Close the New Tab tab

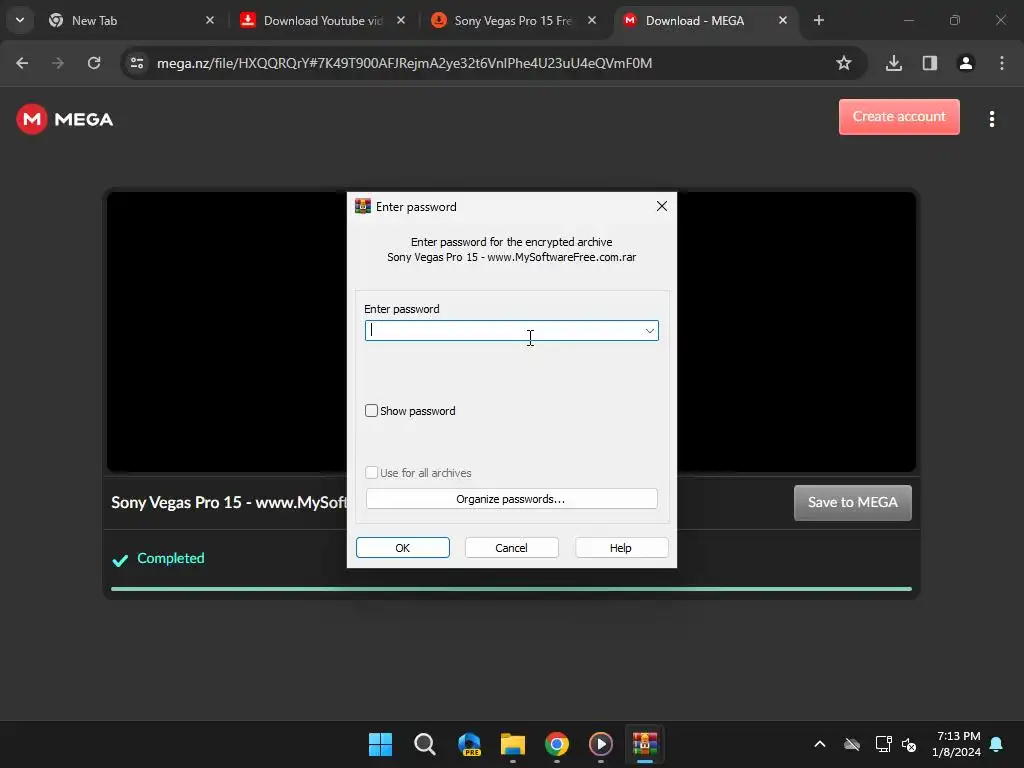(x=210, y=20)
